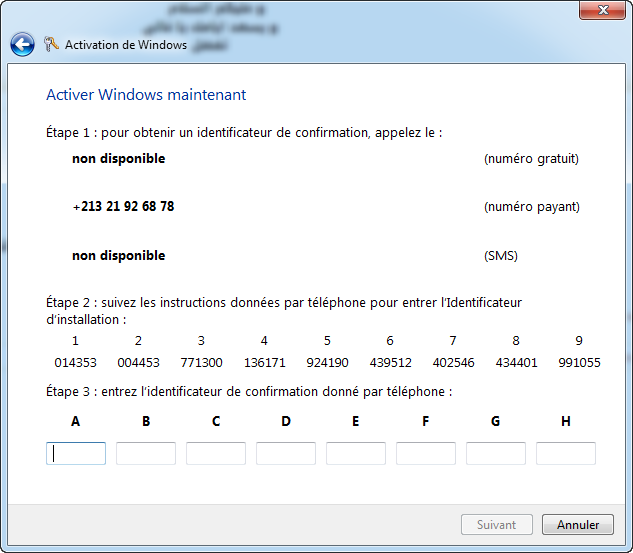Go back using the blue arrow button
The height and width of the screenshot is (553, 633).
pyautogui.click(x=22, y=44)
